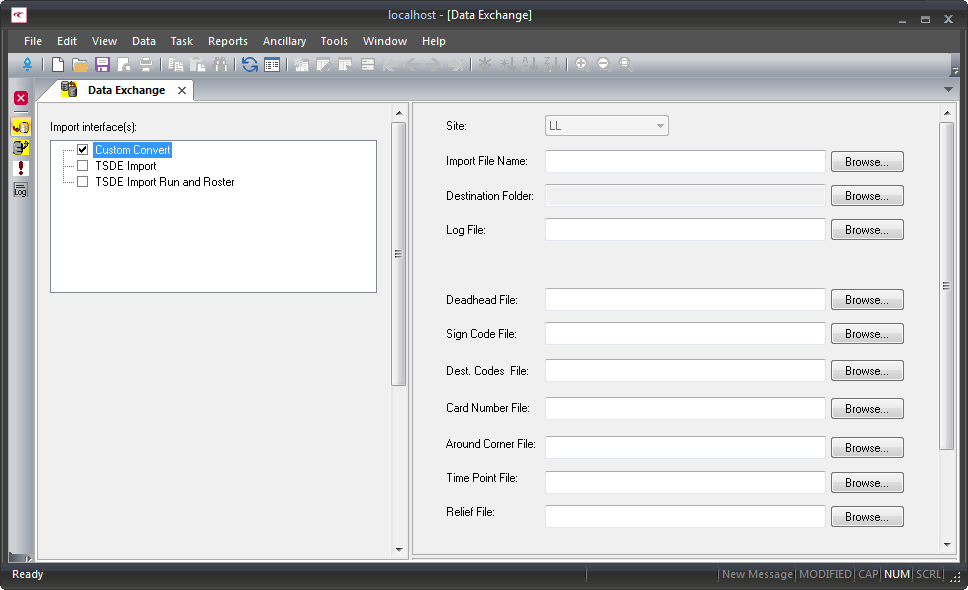Image resolution: width=968 pixels, height=590 pixels.
Task: Check TSDE Import Run and Roster
Action: (x=82, y=182)
